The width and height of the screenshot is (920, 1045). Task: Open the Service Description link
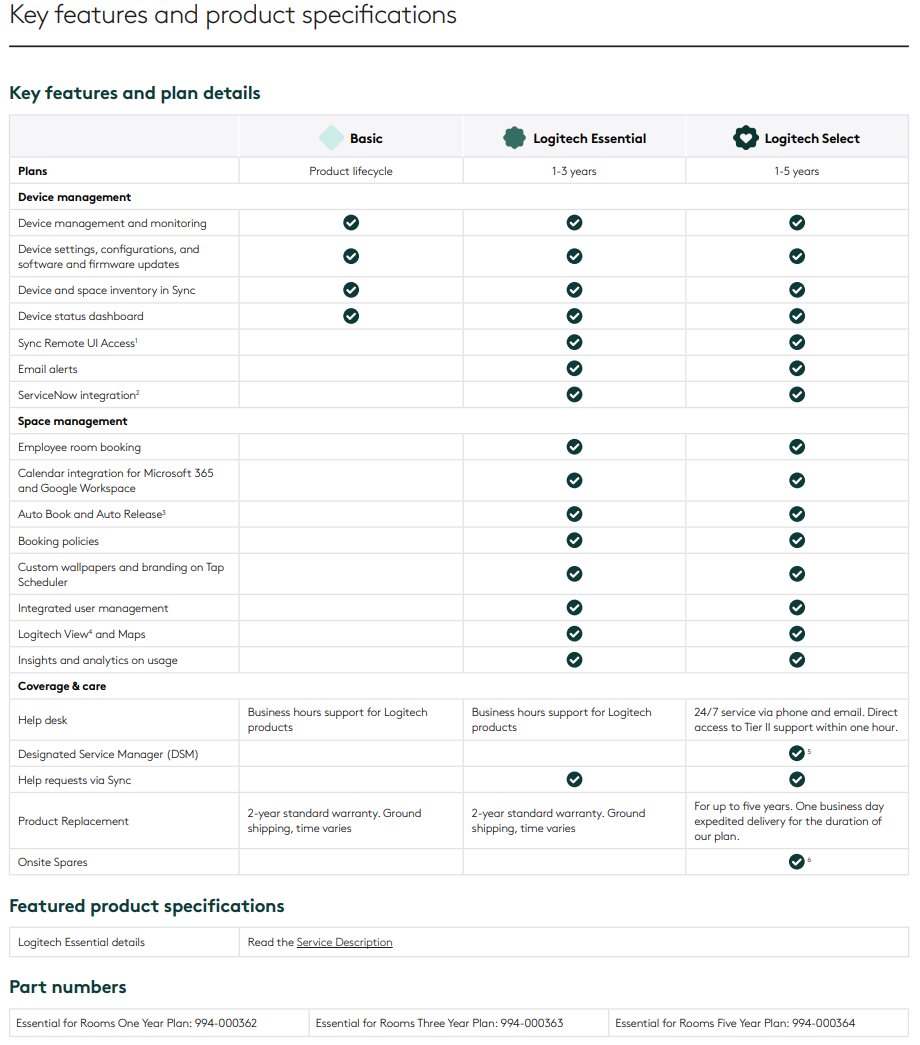click(x=344, y=942)
